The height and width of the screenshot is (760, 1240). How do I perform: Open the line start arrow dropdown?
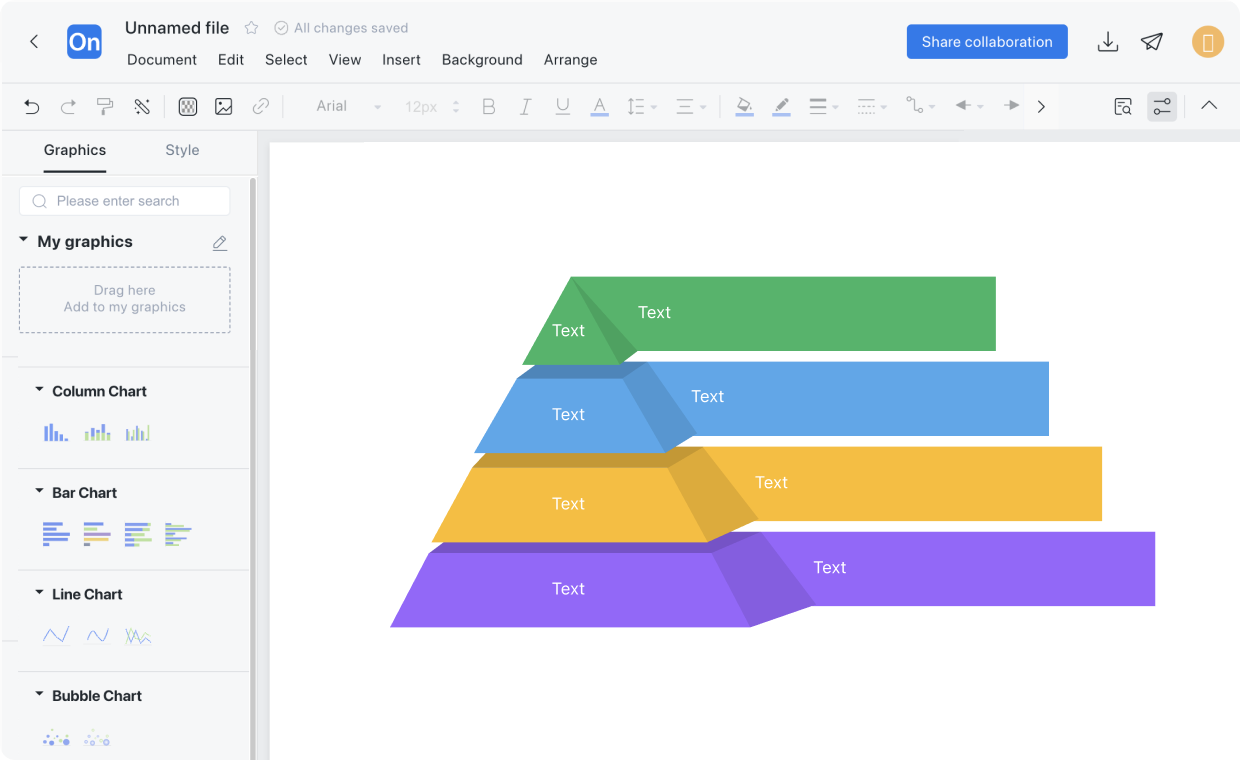pyautogui.click(x=969, y=106)
